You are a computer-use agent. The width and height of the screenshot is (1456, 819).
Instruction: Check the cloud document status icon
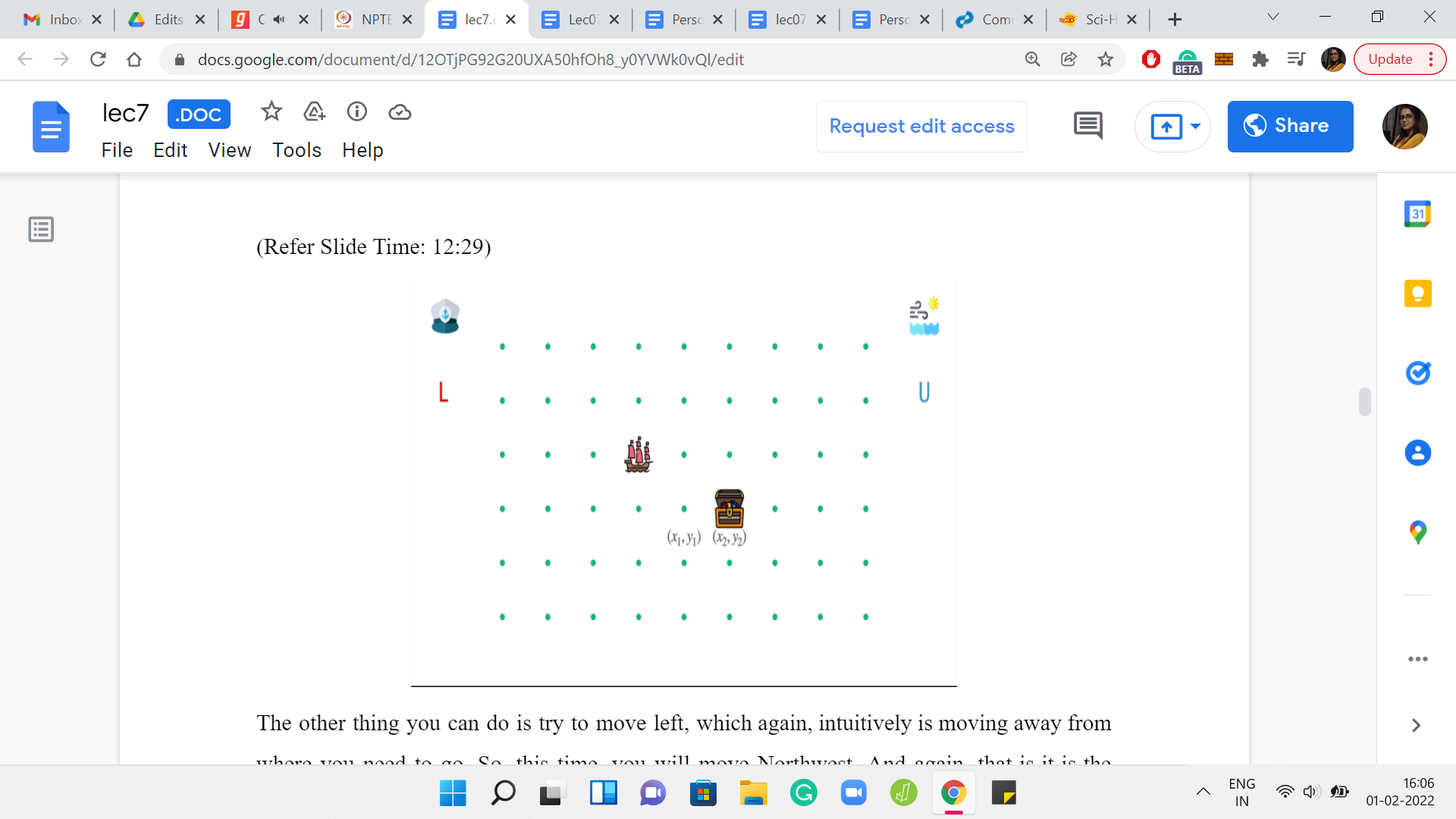point(400,112)
